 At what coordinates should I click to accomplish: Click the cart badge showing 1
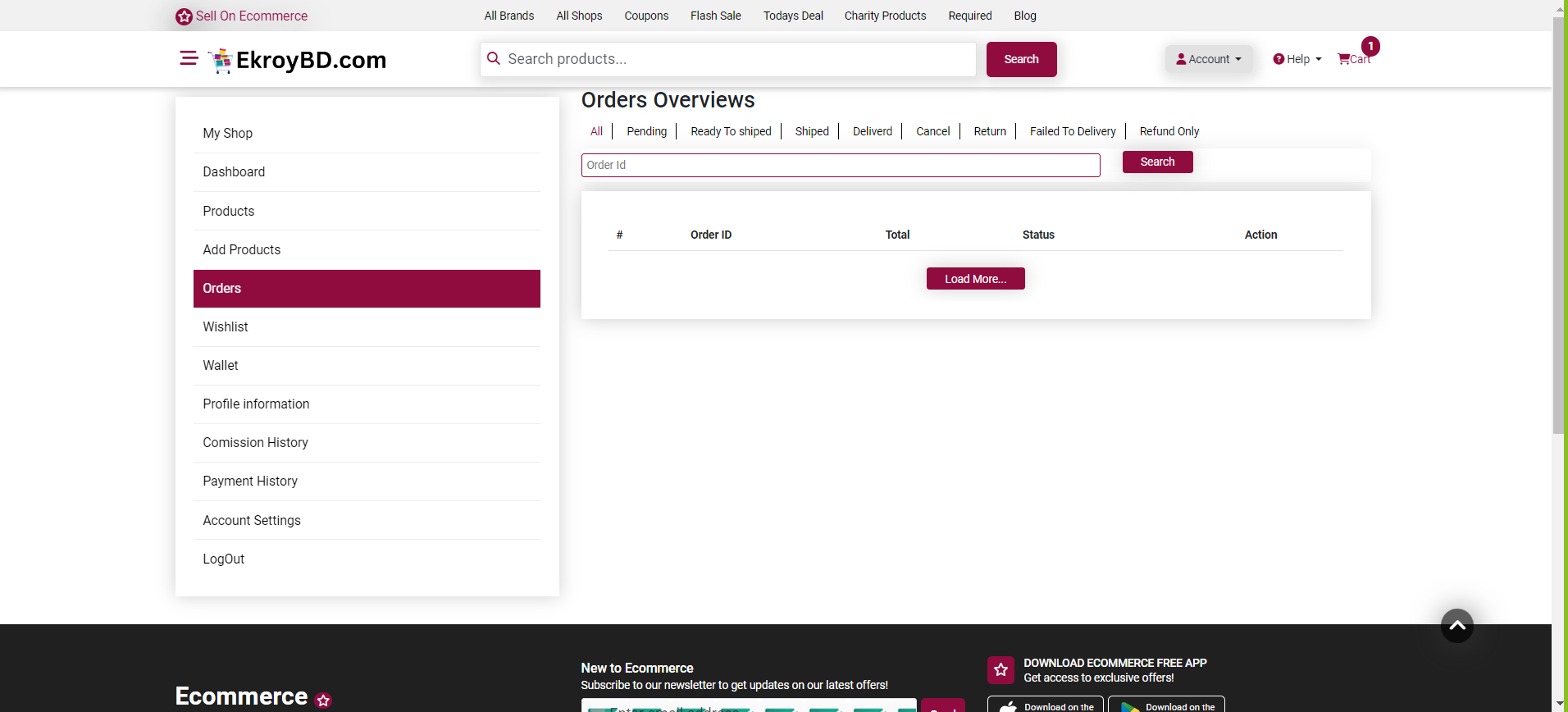tap(1370, 47)
